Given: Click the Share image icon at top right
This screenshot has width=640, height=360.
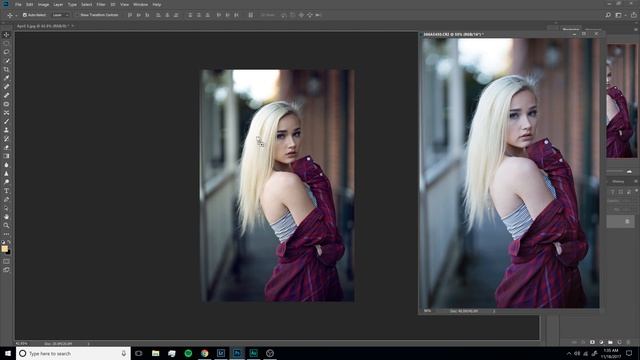Looking at the screenshot, I should click(633, 15).
